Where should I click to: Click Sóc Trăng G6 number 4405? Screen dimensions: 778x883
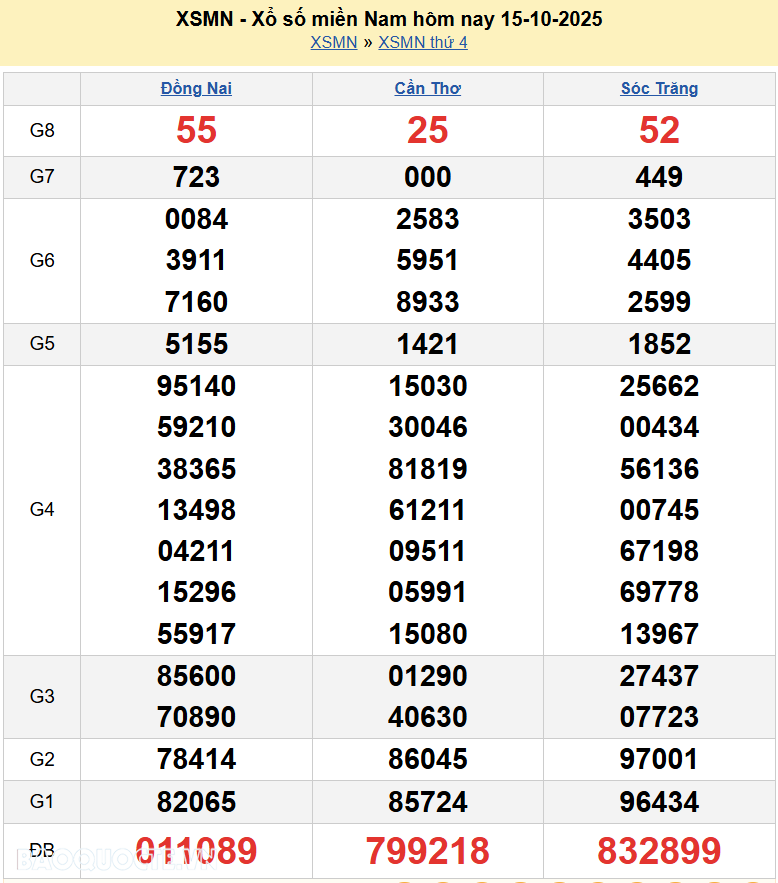coord(659,260)
